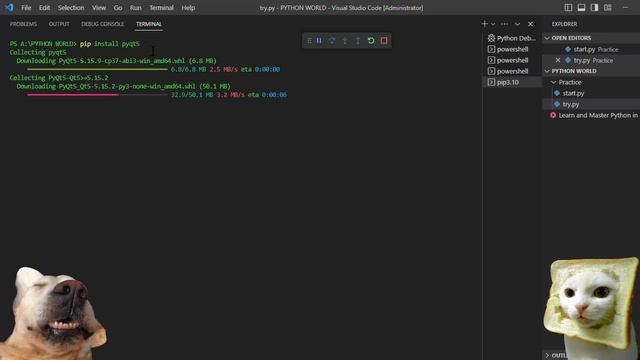Open try.py in Open Editors
640x360 pixels.
pyautogui.click(x=591, y=60)
